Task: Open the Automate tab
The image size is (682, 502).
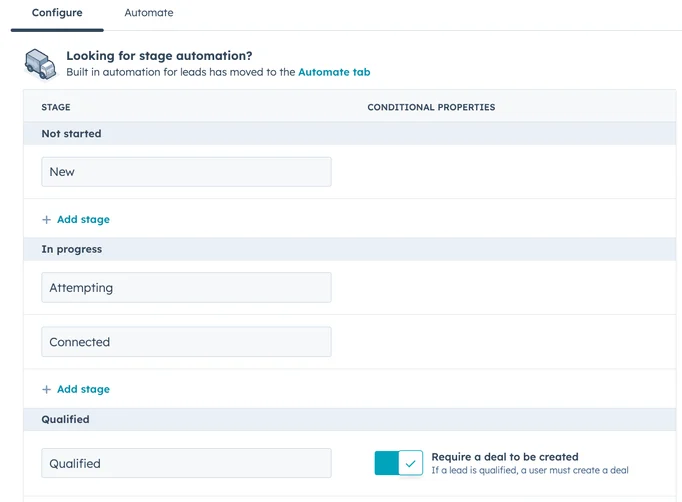Action: pyautogui.click(x=149, y=13)
